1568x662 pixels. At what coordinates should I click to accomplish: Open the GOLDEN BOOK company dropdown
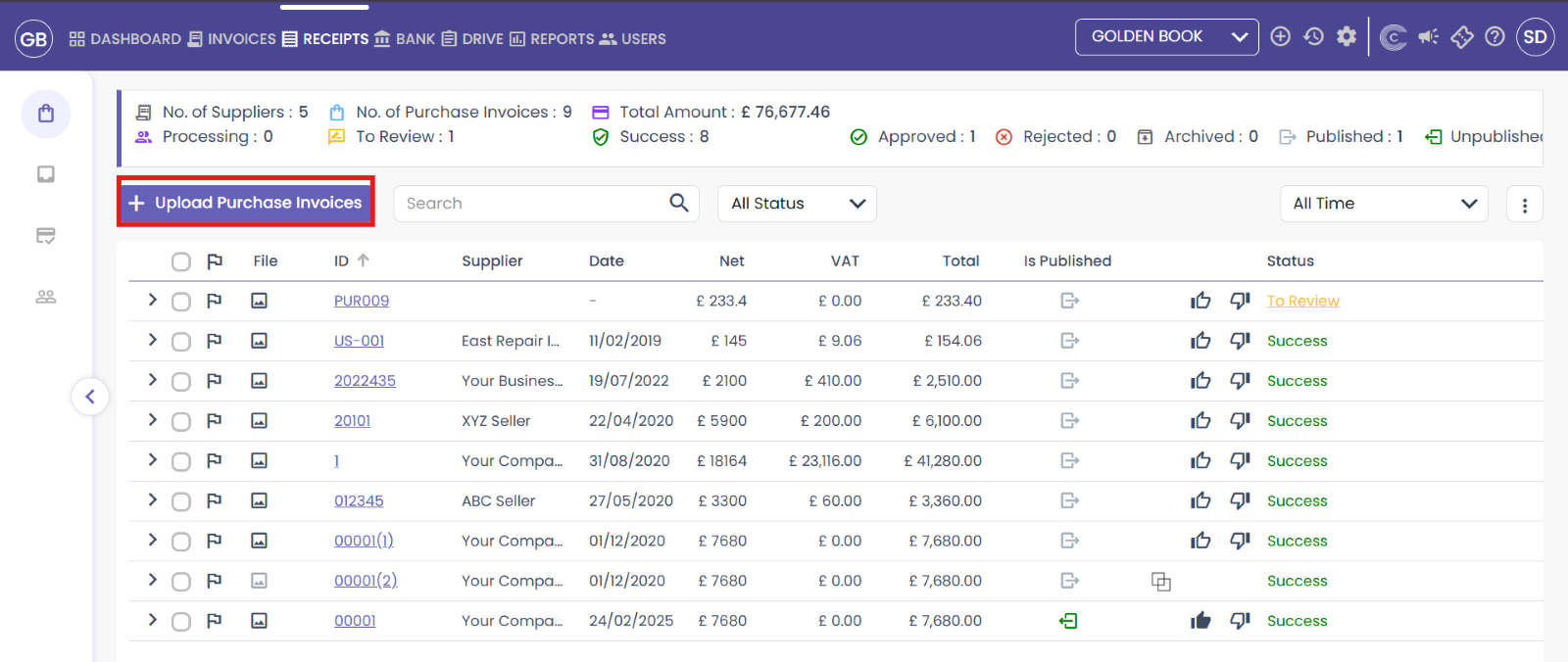[x=1166, y=37]
